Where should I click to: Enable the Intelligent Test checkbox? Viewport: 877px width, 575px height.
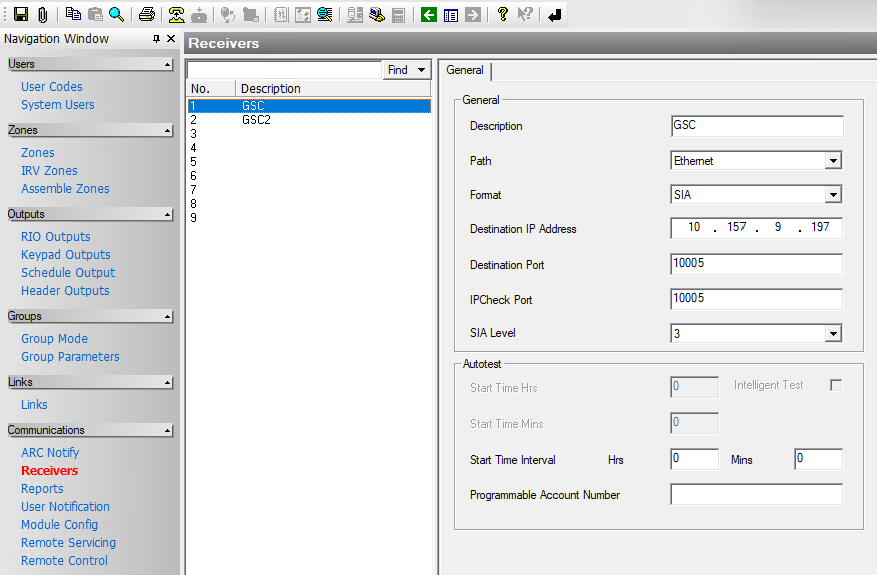click(x=836, y=385)
